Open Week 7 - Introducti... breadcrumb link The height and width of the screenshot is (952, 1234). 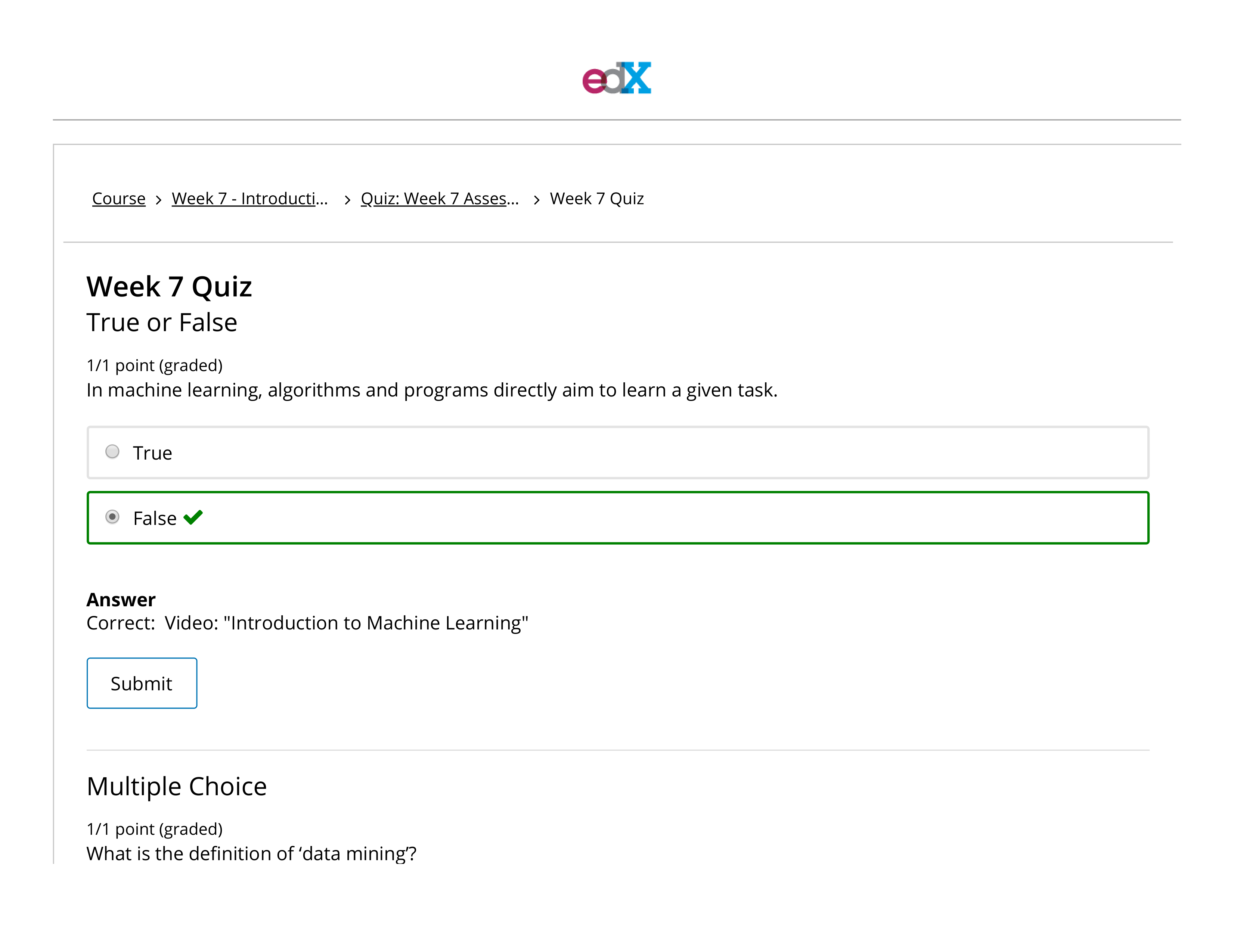tap(249, 199)
